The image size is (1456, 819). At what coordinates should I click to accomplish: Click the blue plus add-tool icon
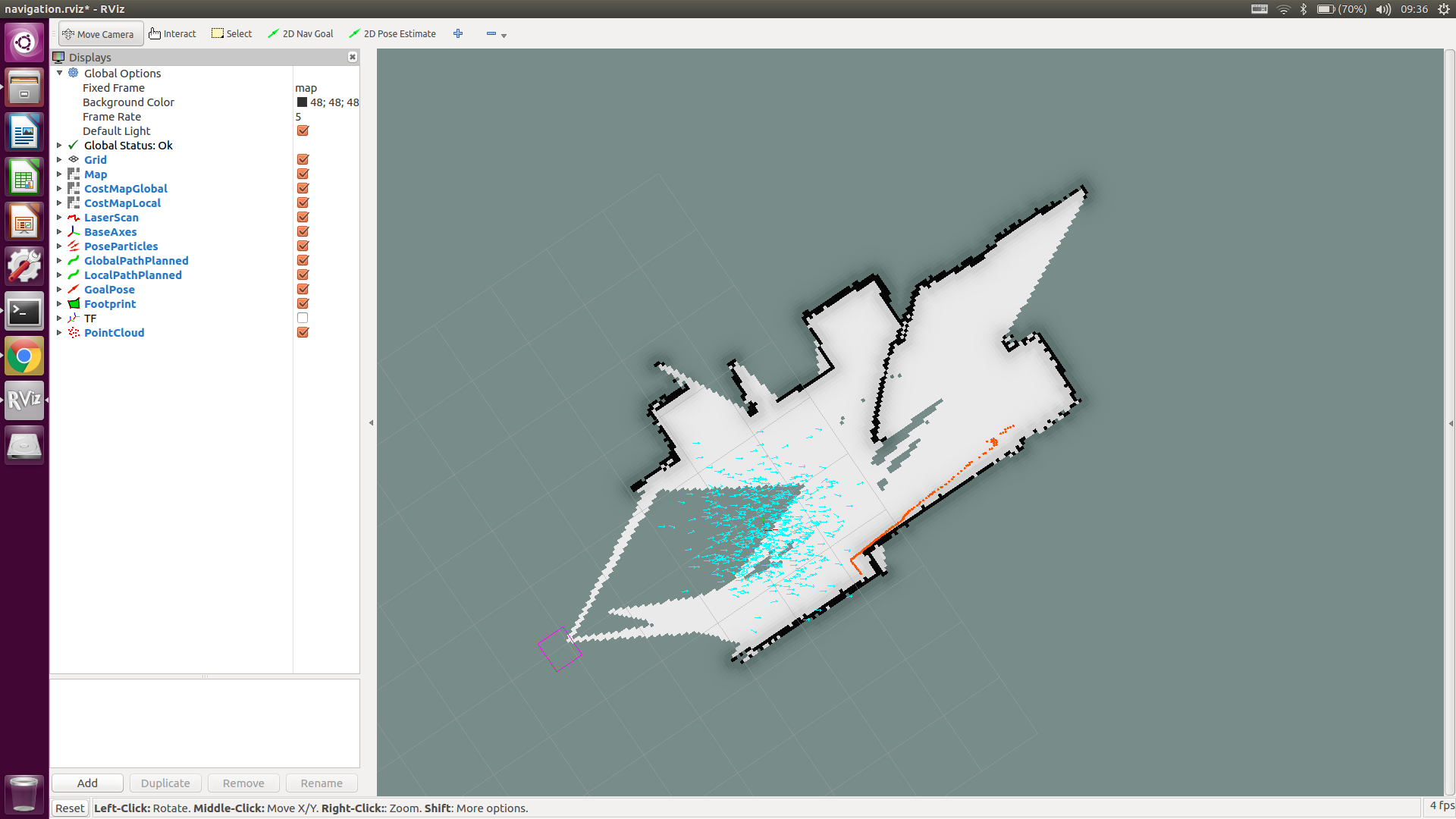click(x=458, y=33)
